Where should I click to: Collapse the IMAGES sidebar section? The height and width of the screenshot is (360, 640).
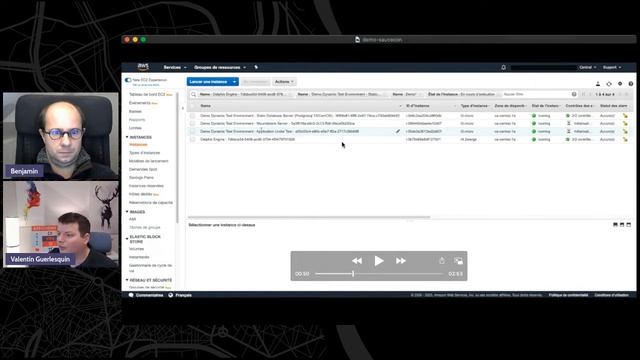[127, 212]
